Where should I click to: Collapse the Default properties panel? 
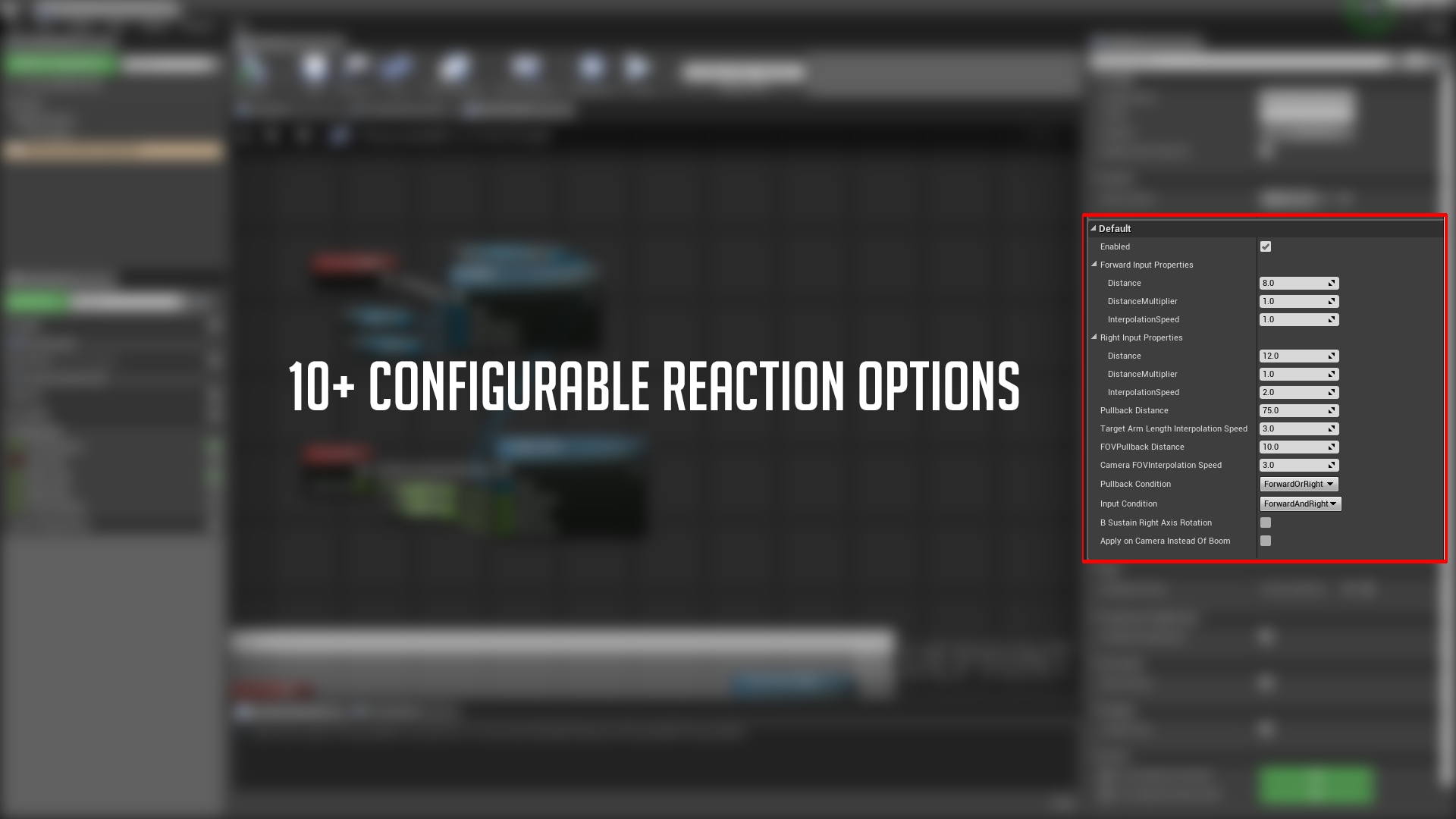tap(1092, 228)
